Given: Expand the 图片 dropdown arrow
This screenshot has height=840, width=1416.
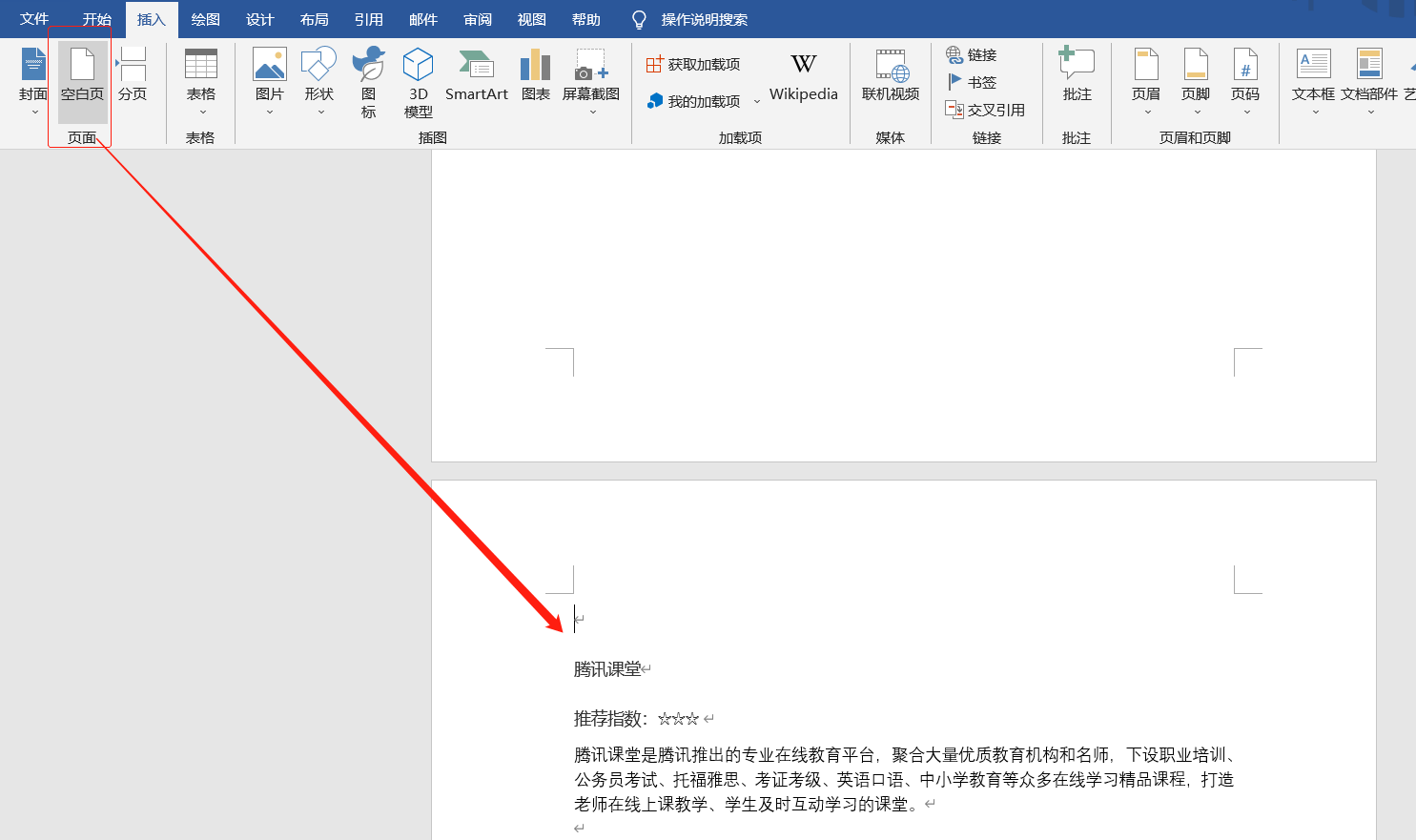Looking at the screenshot, I should click(270, 113).
